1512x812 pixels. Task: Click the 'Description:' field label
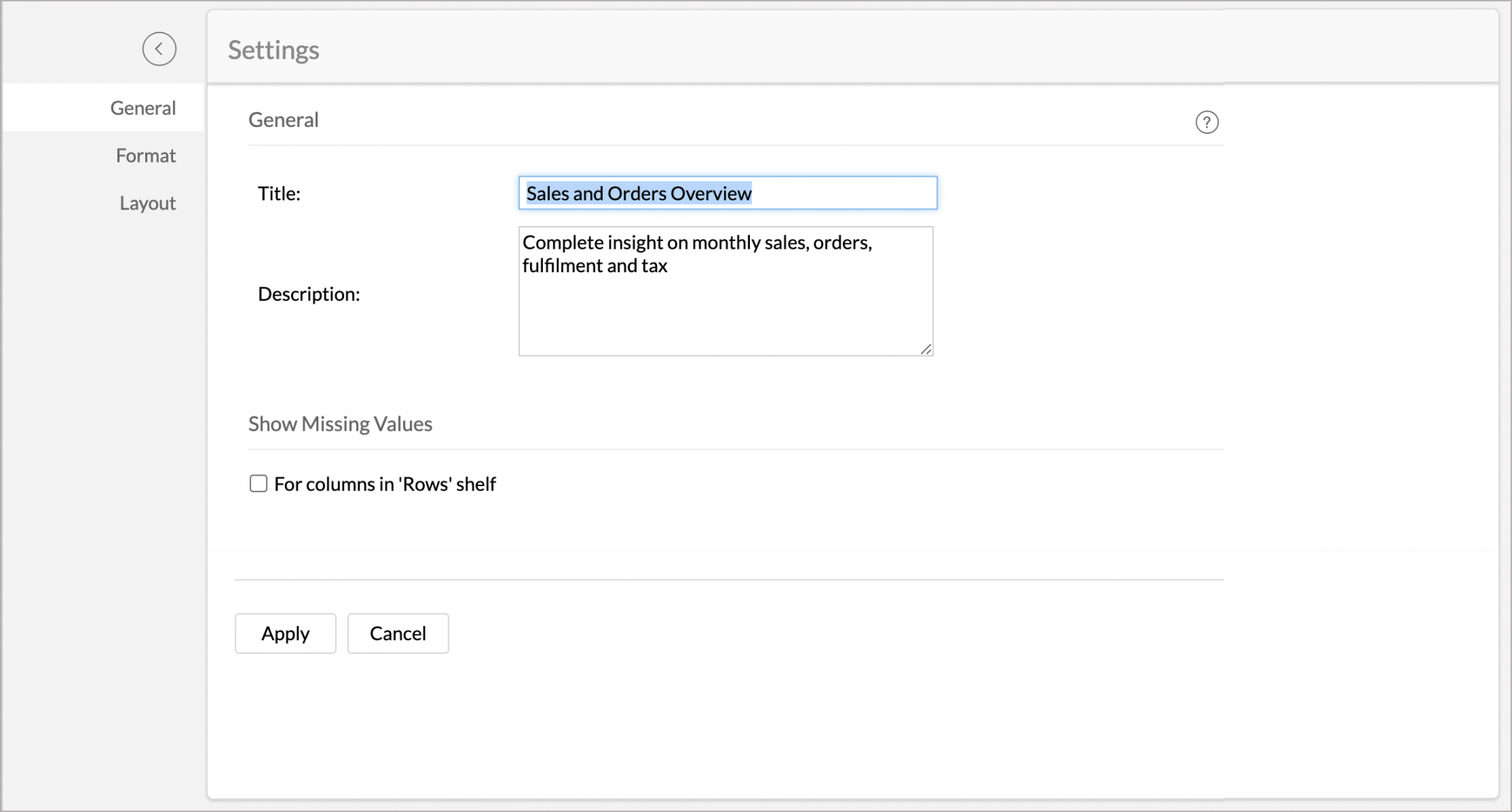[308, 294]
